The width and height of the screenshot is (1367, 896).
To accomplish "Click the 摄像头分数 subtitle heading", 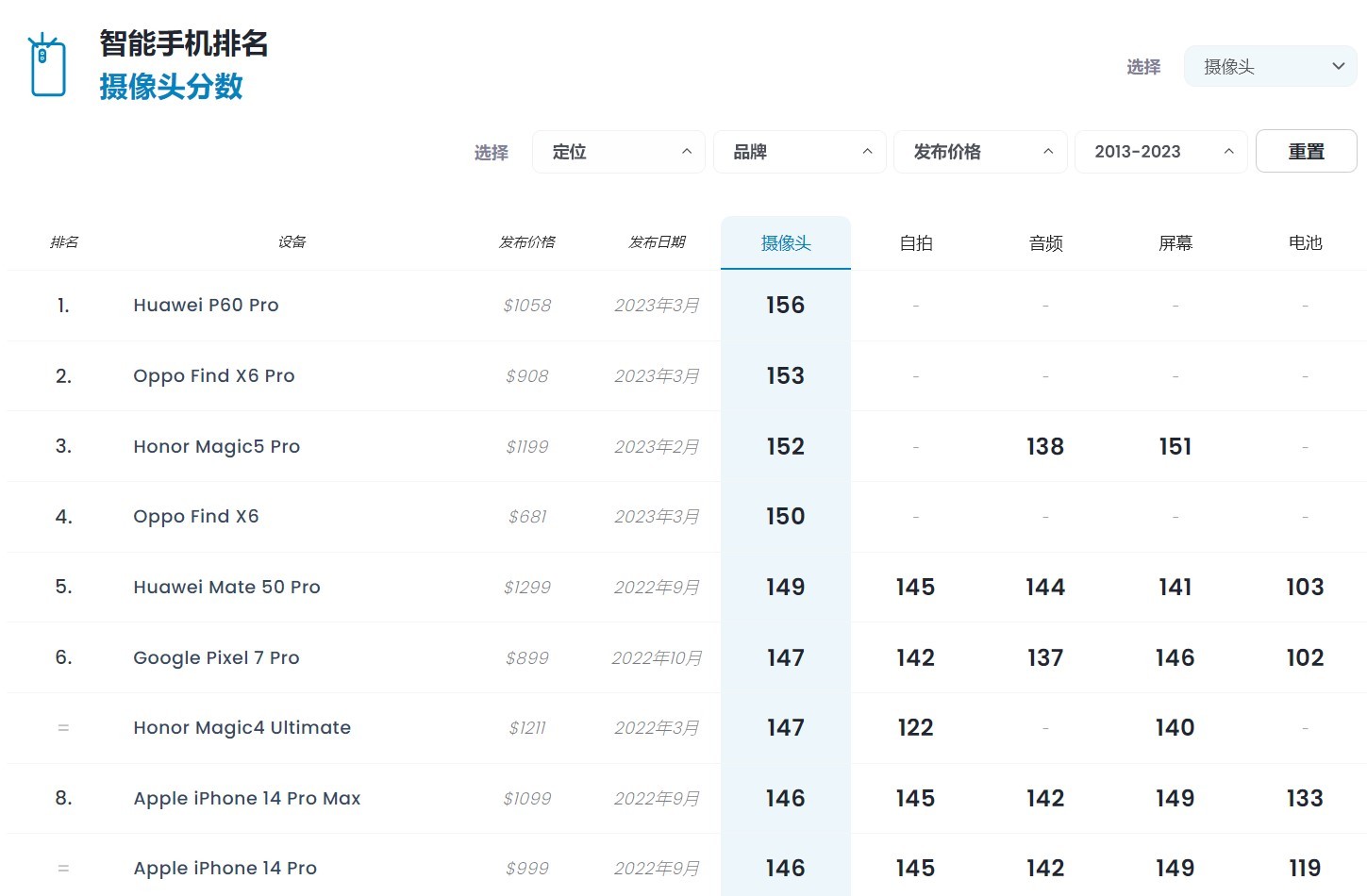I will 172,87.
